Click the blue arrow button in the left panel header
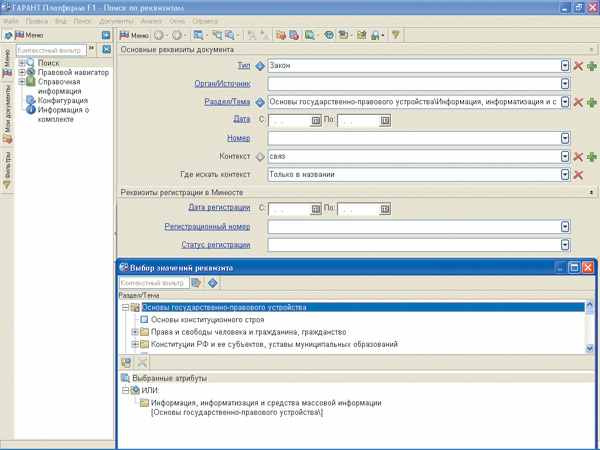The height and width of the screenshot is (450, 600). tap(106, 36)
